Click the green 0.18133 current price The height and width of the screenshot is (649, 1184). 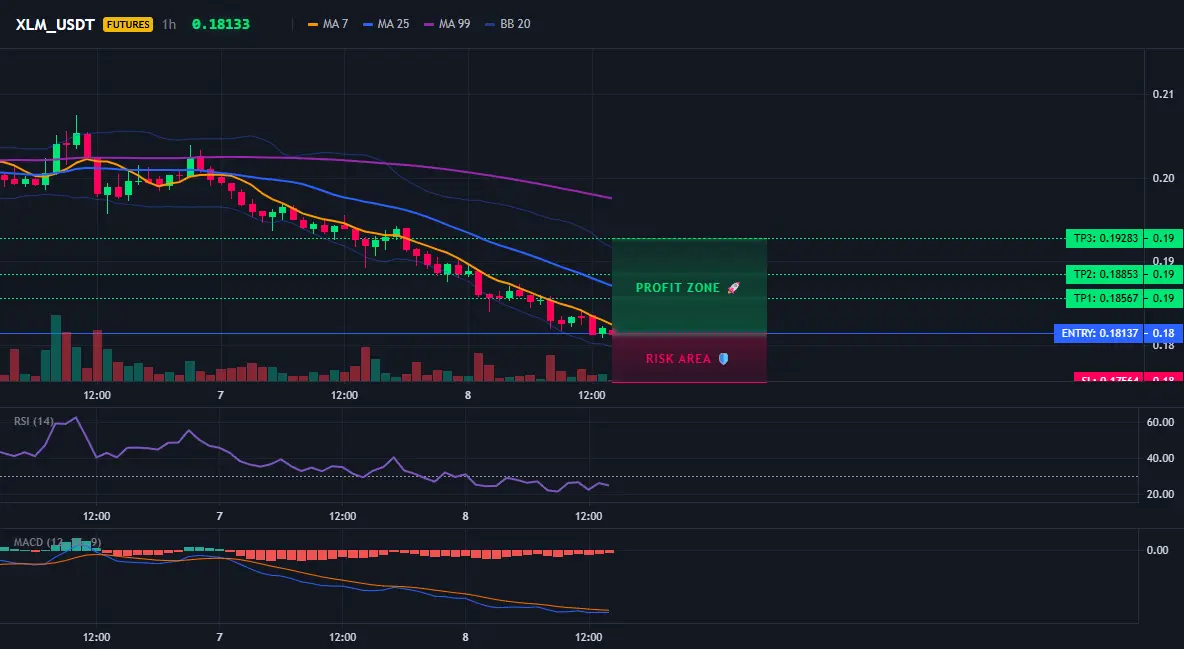pyautogui.click(x=220, y=24)
